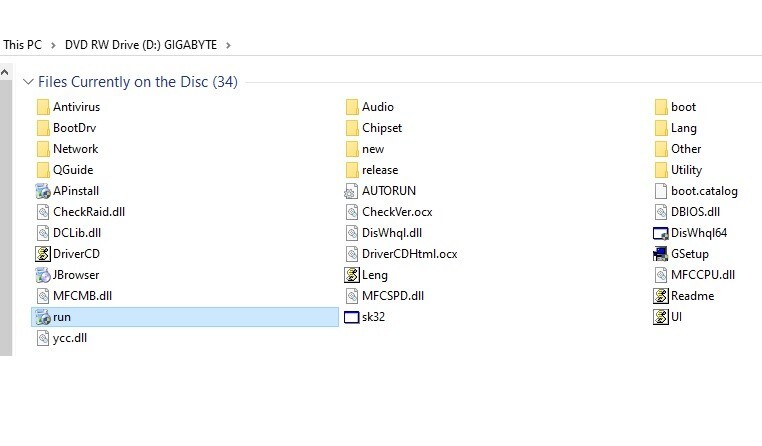762x446 pixels.
Task: Select the Network folder icon
Action: coord(43,149)
